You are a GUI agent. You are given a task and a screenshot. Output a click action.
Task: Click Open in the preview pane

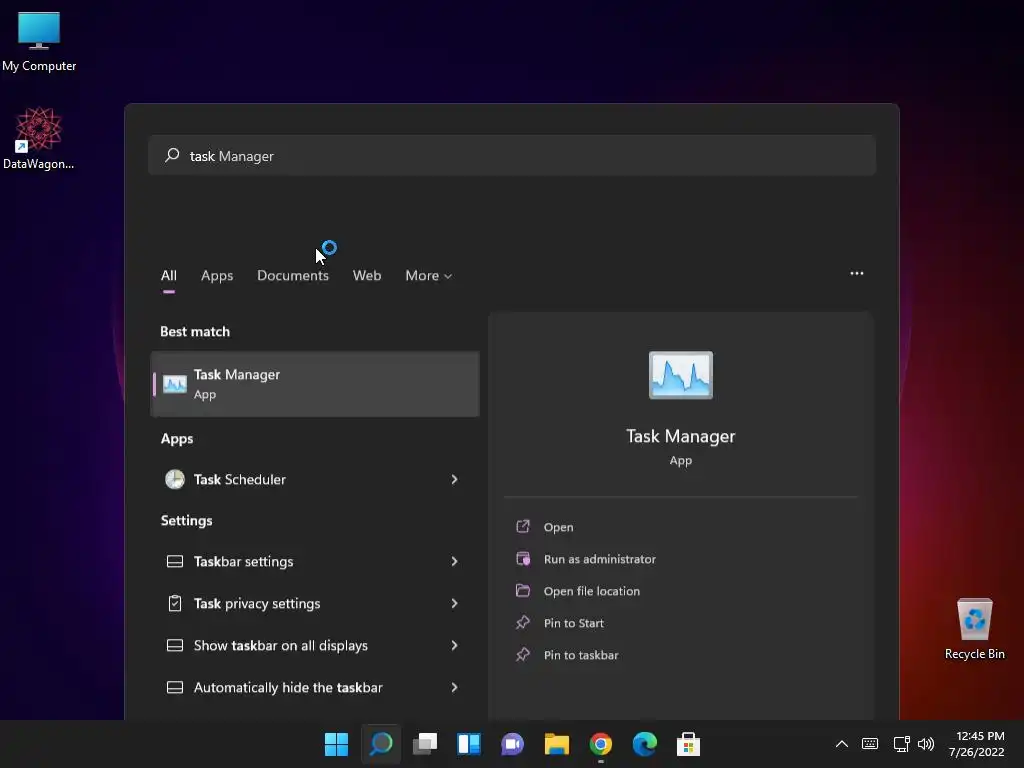(x=558, y=527)
